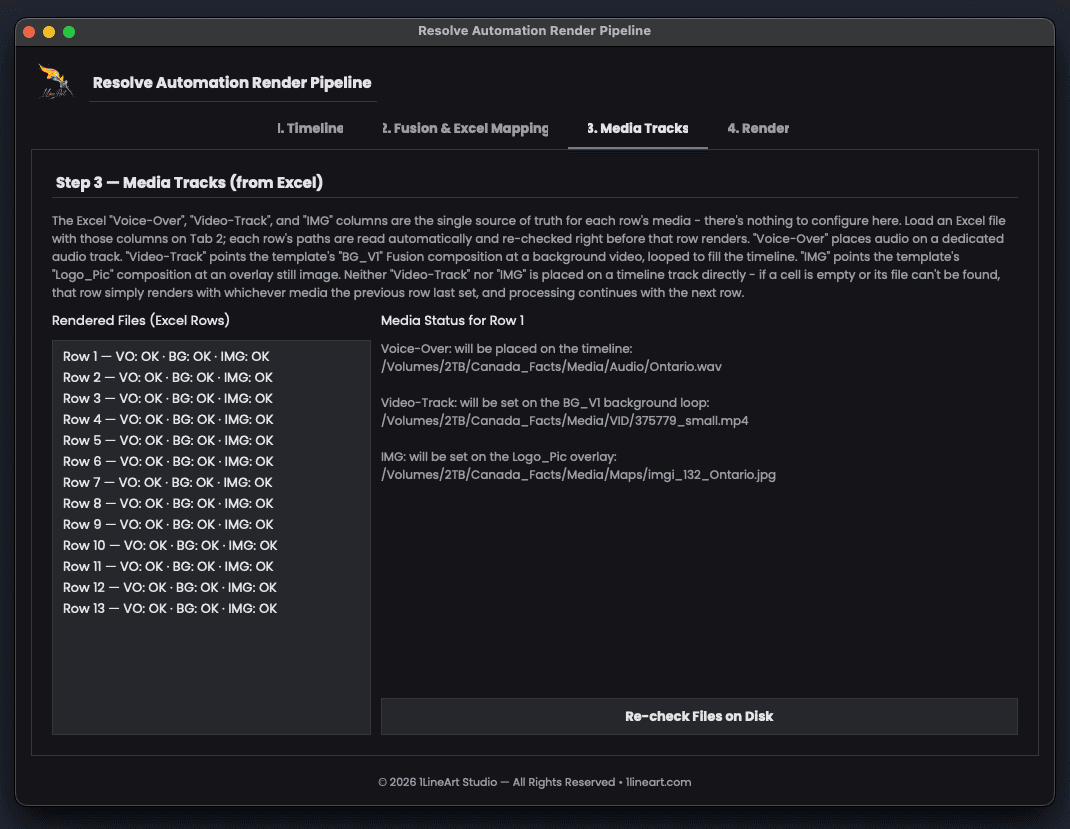Maximize the window with the green button

69,31
